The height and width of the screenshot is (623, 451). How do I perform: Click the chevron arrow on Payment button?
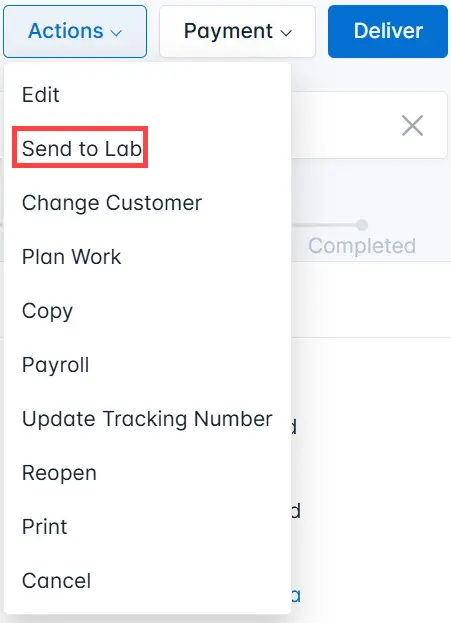(x=286, y=33)
